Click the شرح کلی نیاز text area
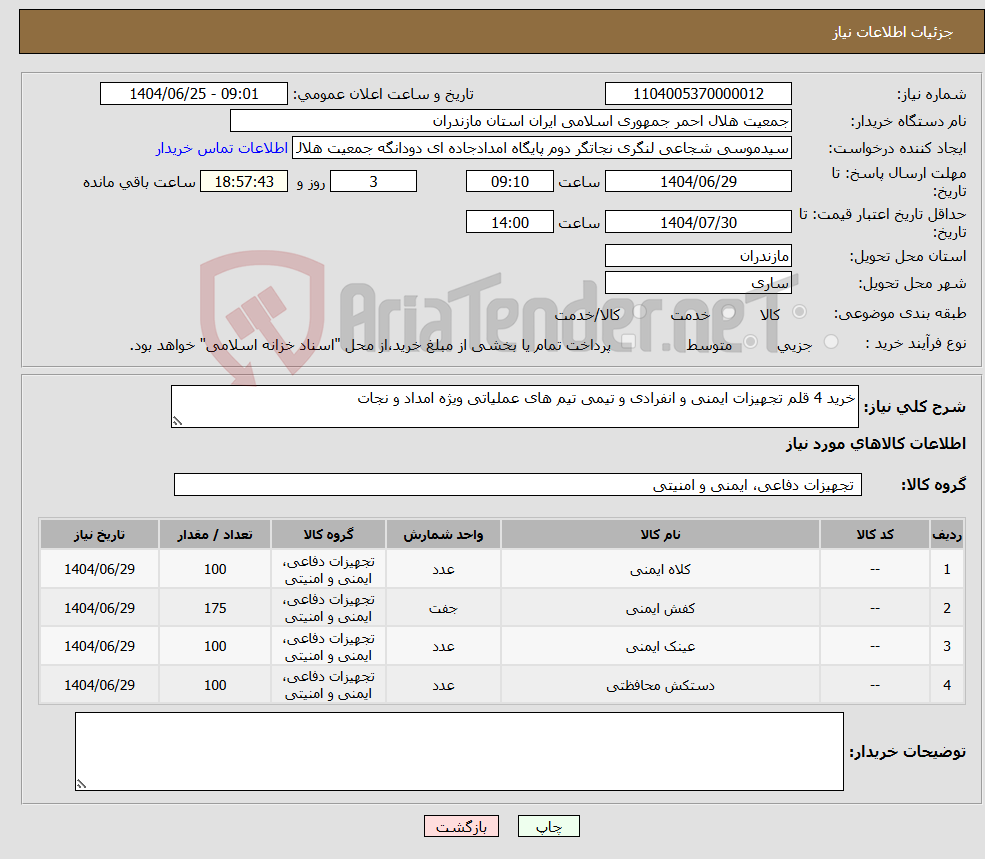This screenshot has width=985, height=859. pyautogui.click(x=514, y=405)
